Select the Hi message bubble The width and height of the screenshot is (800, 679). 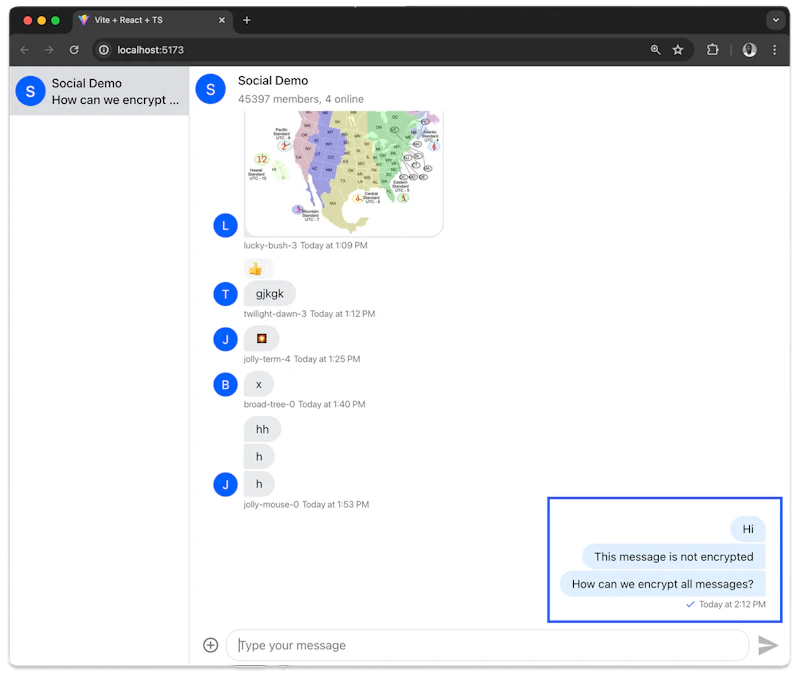click(748, 529)
